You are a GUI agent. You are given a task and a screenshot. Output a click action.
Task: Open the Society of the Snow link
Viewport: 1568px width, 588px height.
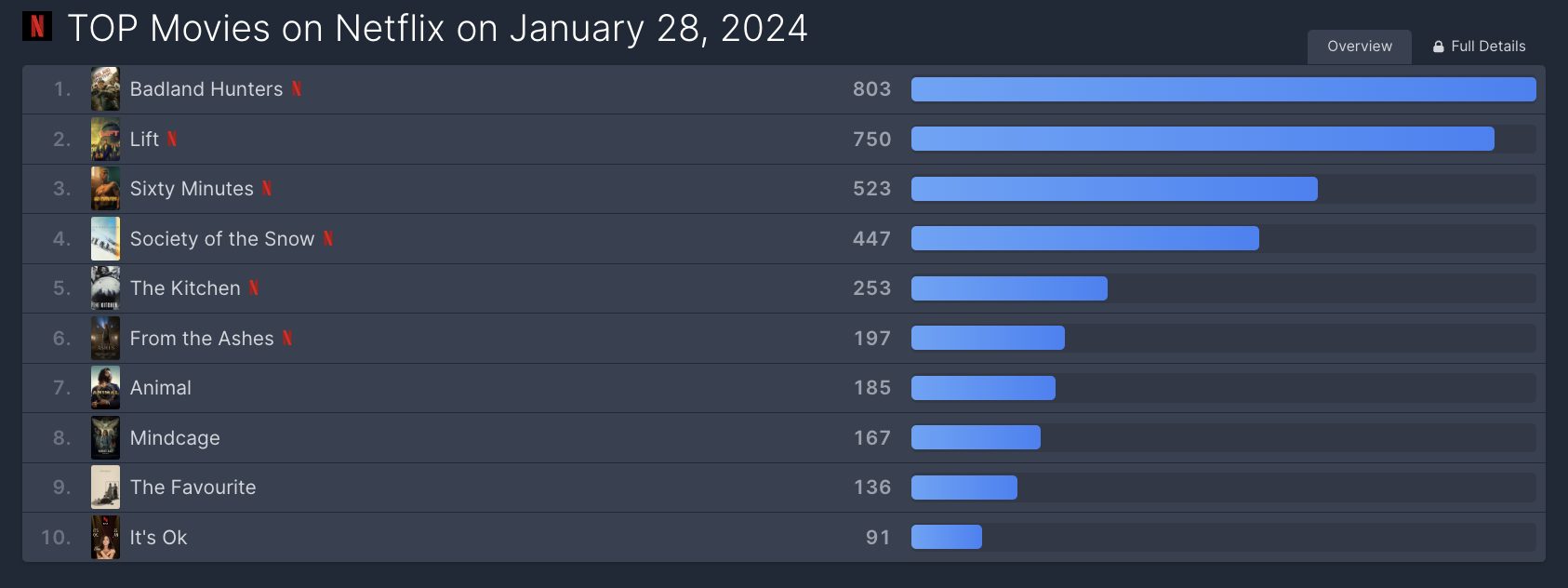pos(222,238)
